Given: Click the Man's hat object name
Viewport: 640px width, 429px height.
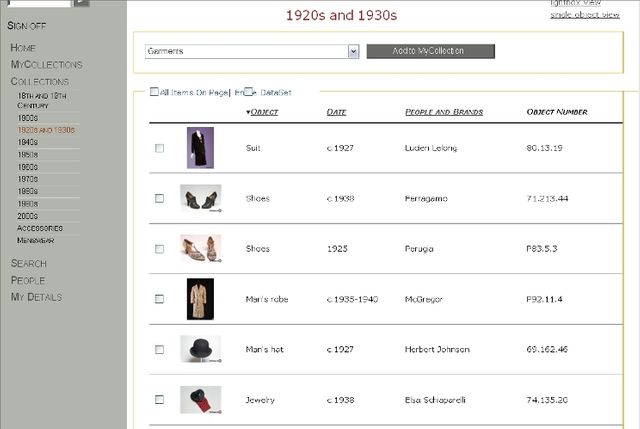Looking at the screenshot, I should 264,349.
